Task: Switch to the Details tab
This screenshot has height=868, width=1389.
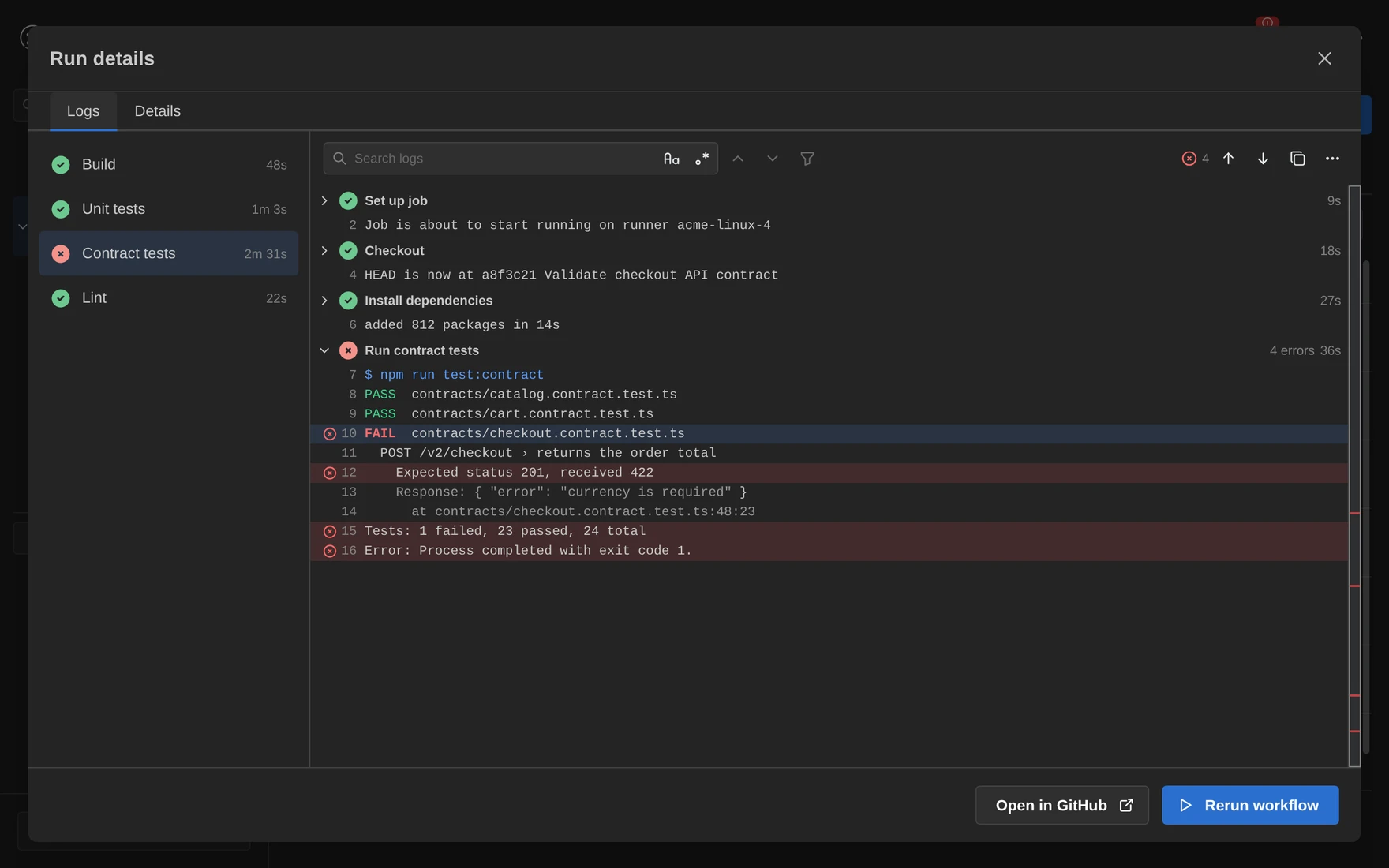Action: [x=157, y=111]
